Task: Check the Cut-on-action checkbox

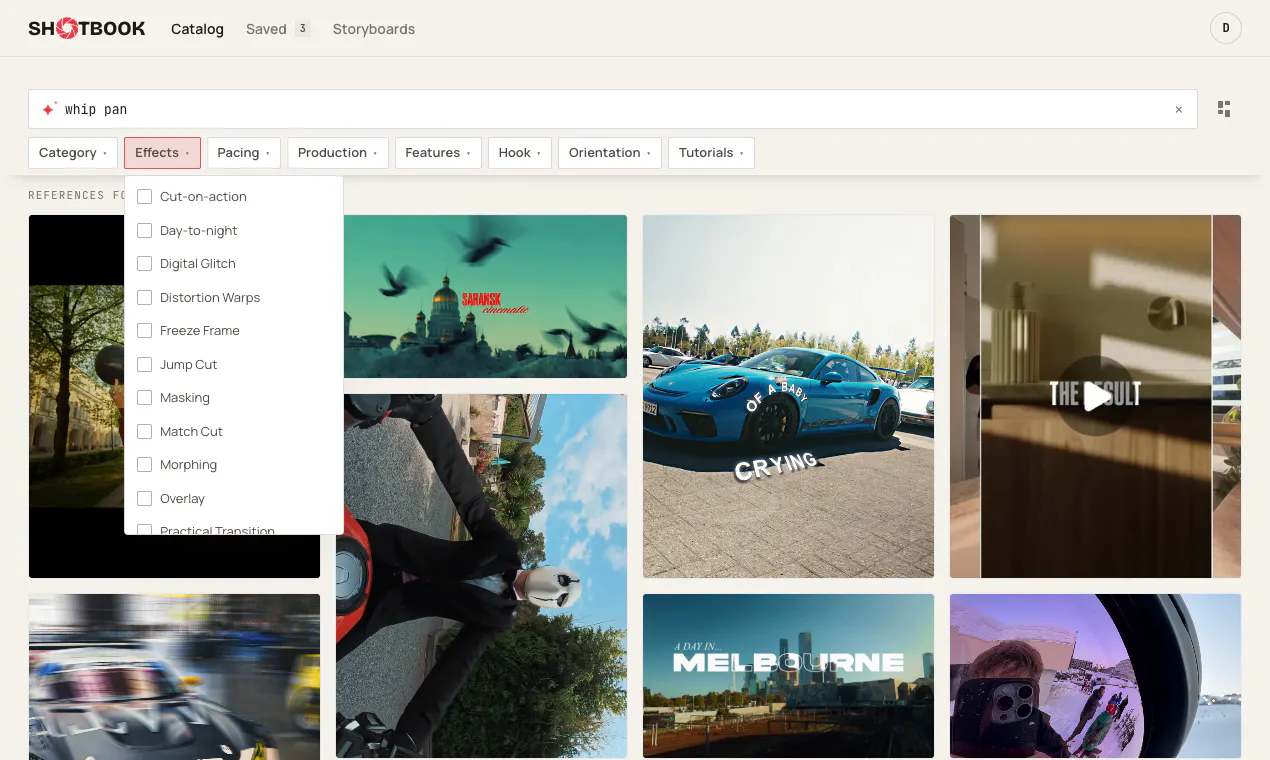Action: (144, 197)
